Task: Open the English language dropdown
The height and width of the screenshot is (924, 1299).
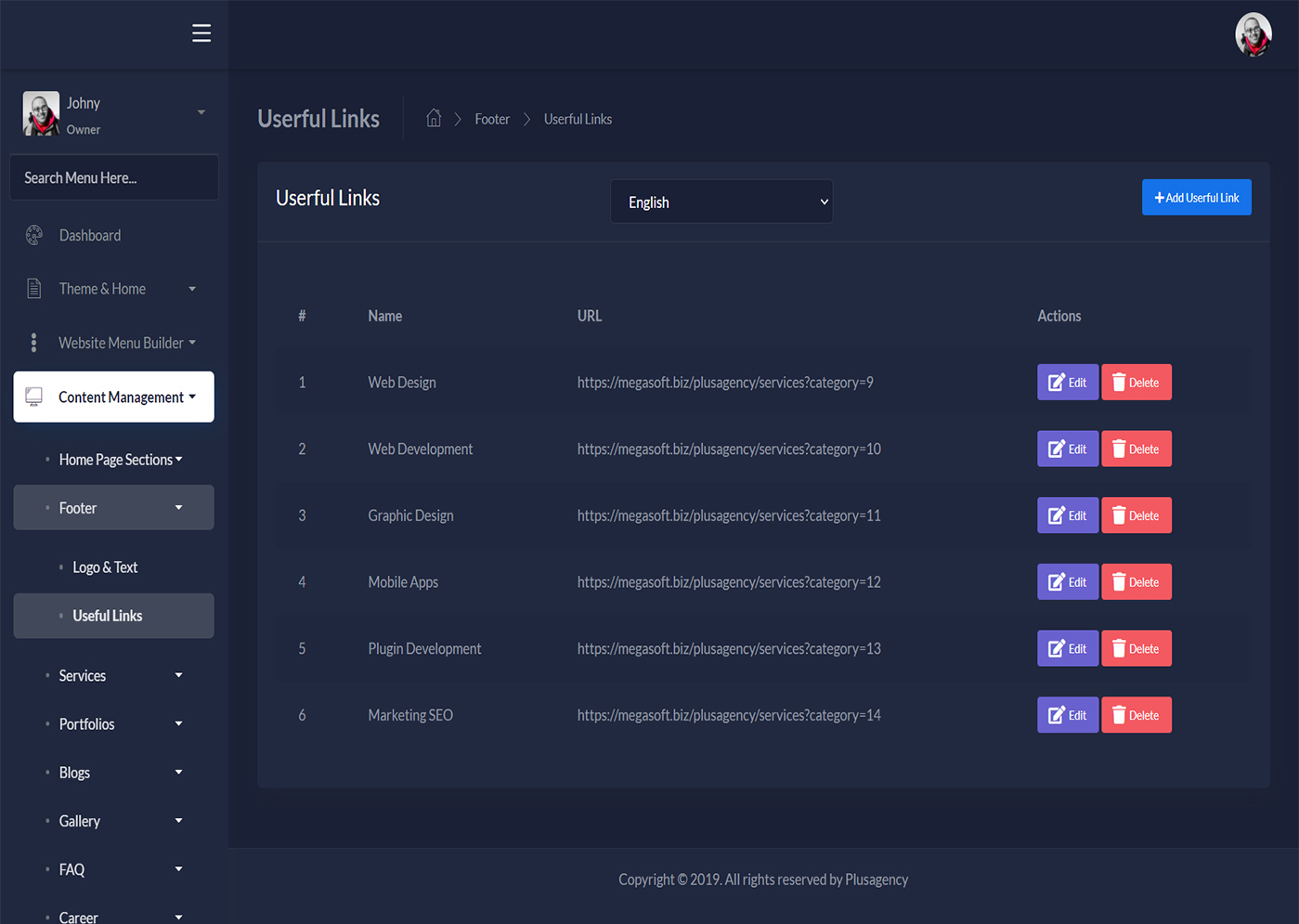Action: 721,202
